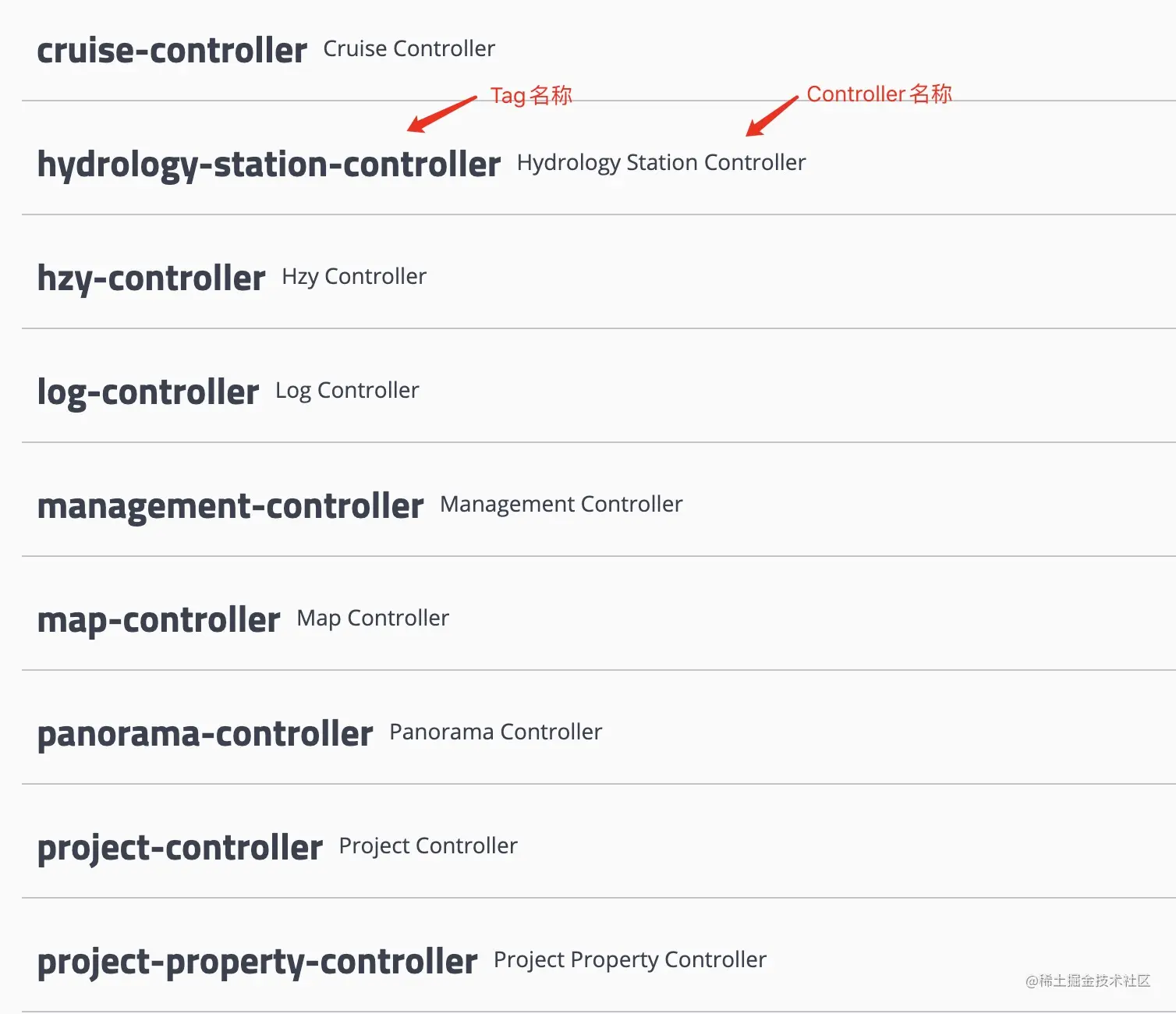Select the "Hzy Controller" description text
Screen dimensions: 1176x1014
tap(354, 277)
